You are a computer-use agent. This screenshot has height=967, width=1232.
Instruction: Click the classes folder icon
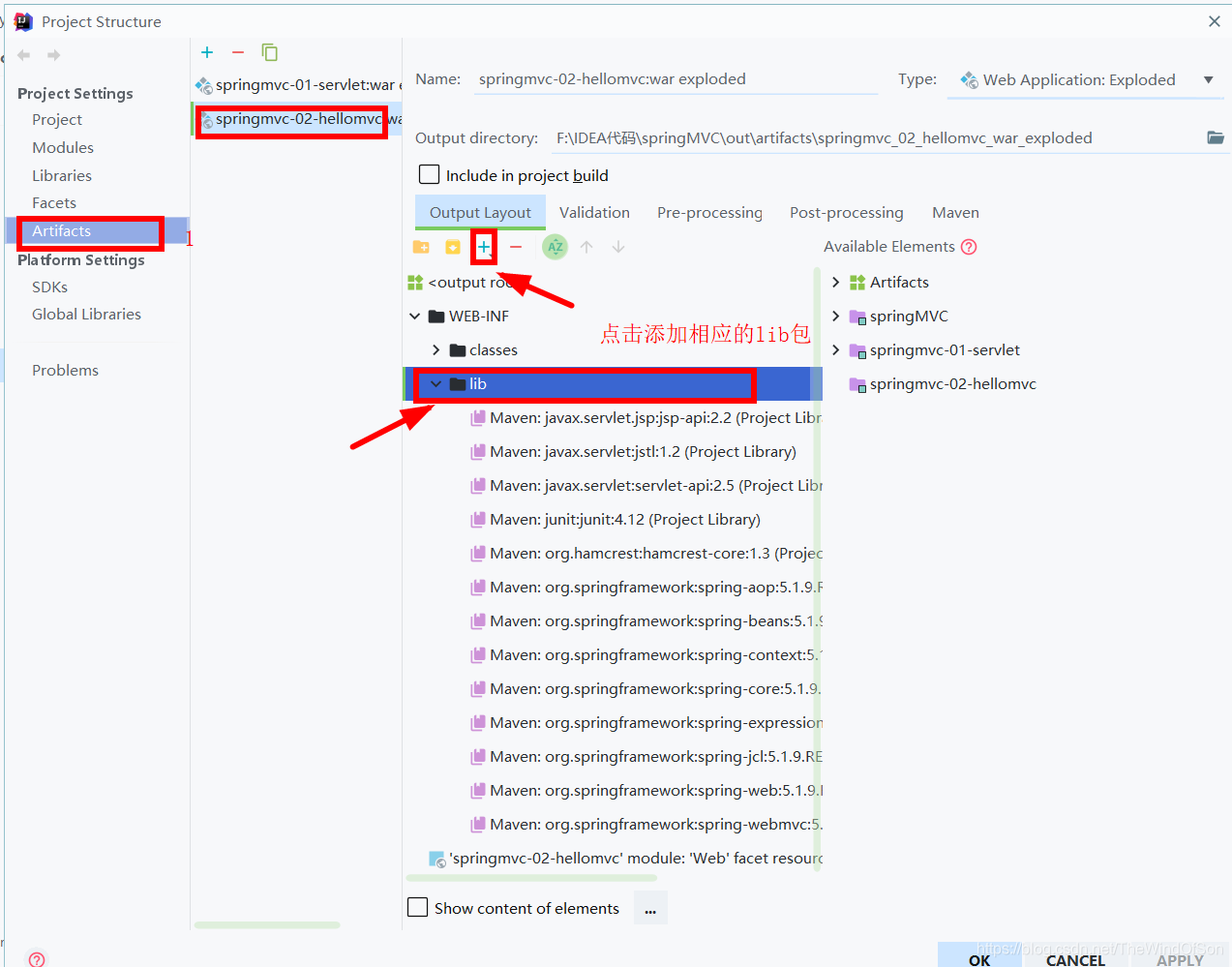[x=458, y=350]
